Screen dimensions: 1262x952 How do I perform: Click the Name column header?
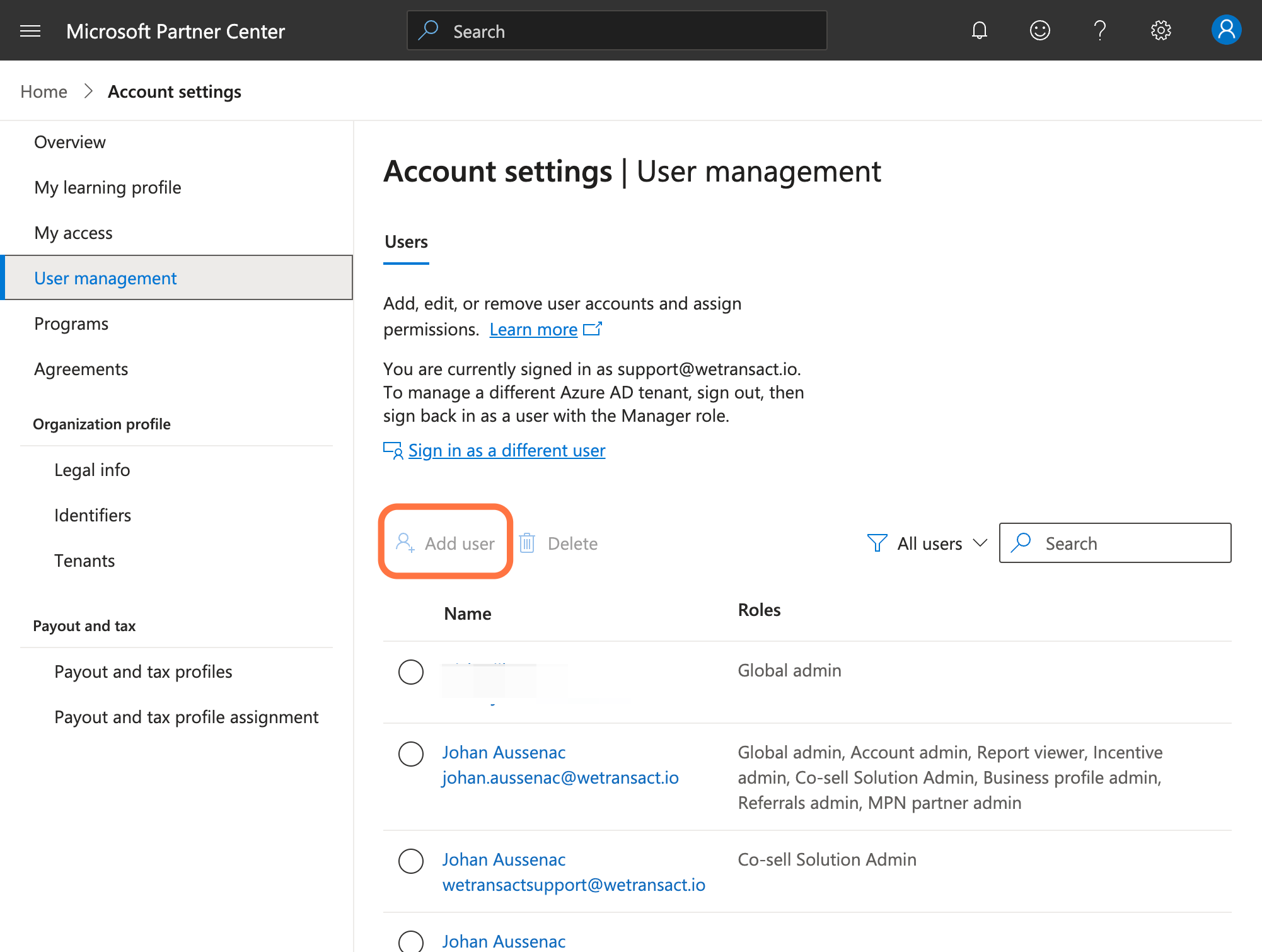pos(467,614)
